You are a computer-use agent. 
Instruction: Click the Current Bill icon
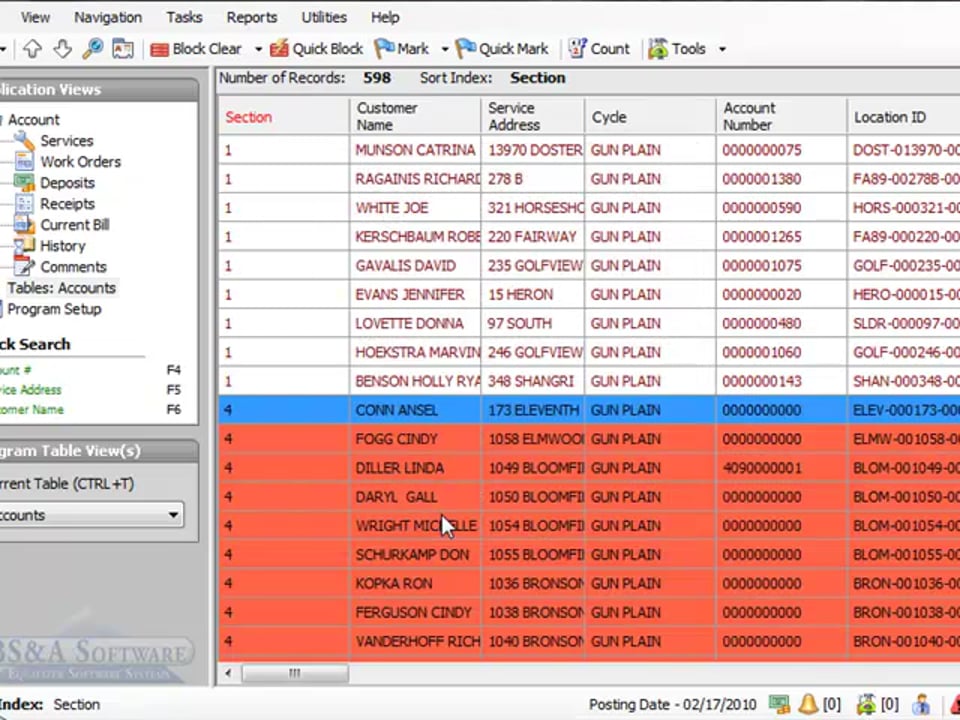tap(24, 225)
